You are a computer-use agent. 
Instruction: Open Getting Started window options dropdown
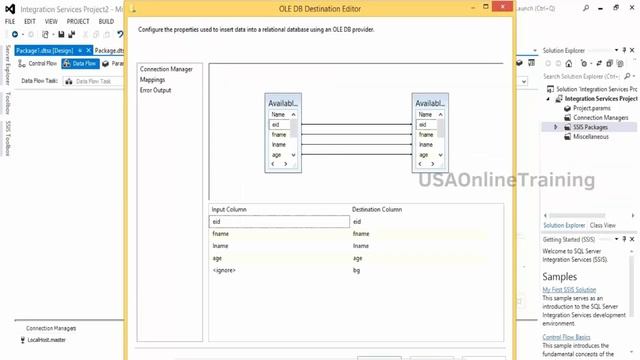click(x=616, y=239)
